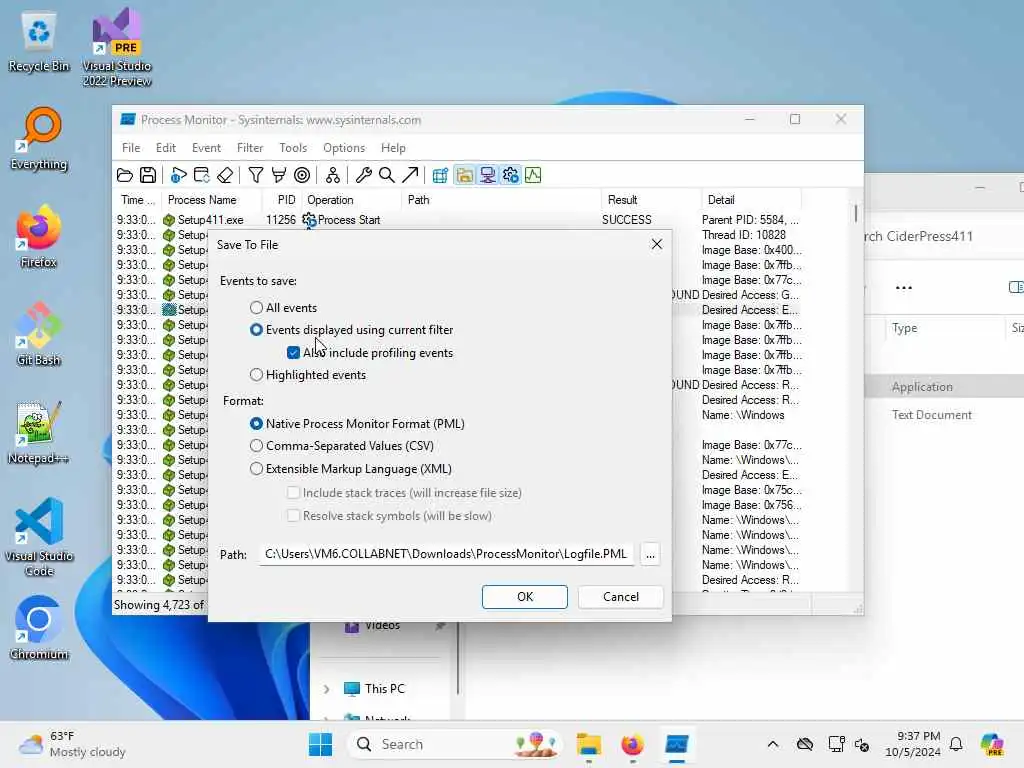The height and width of the screenshot is (768, 1024).
Task: Close the Save To File dialog
Action: pyautogui.click(x=657, y=244)
